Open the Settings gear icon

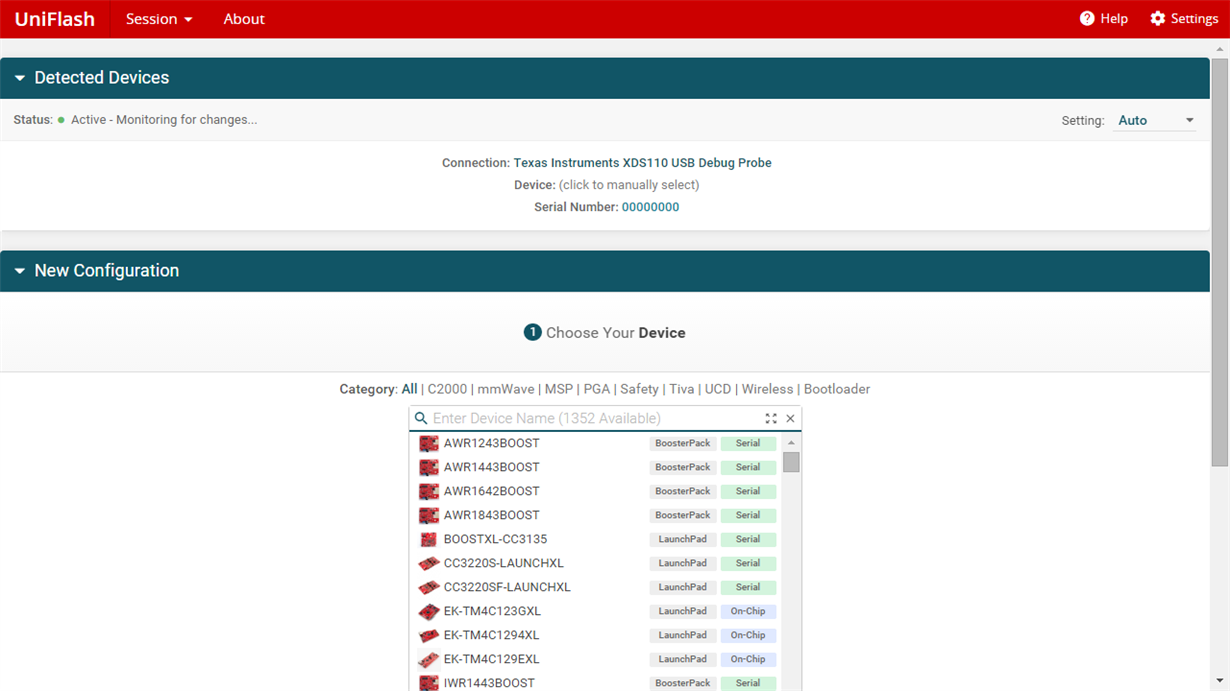1158,19
